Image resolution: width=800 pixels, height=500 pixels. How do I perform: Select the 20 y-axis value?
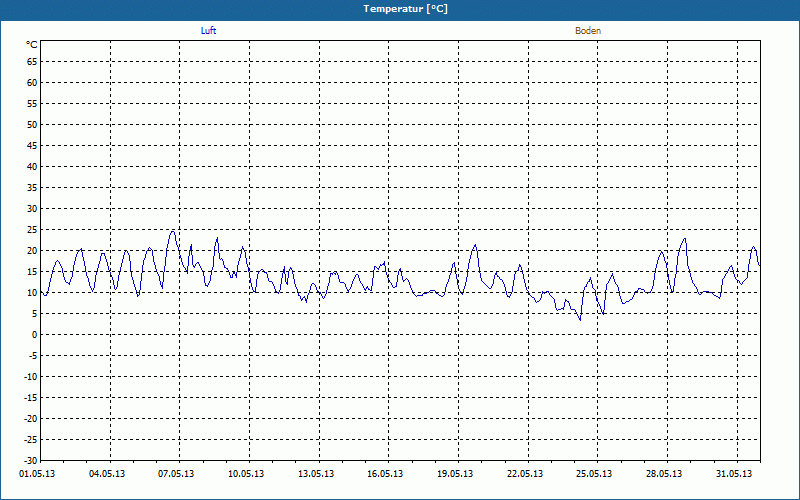[x=32, y=251]
